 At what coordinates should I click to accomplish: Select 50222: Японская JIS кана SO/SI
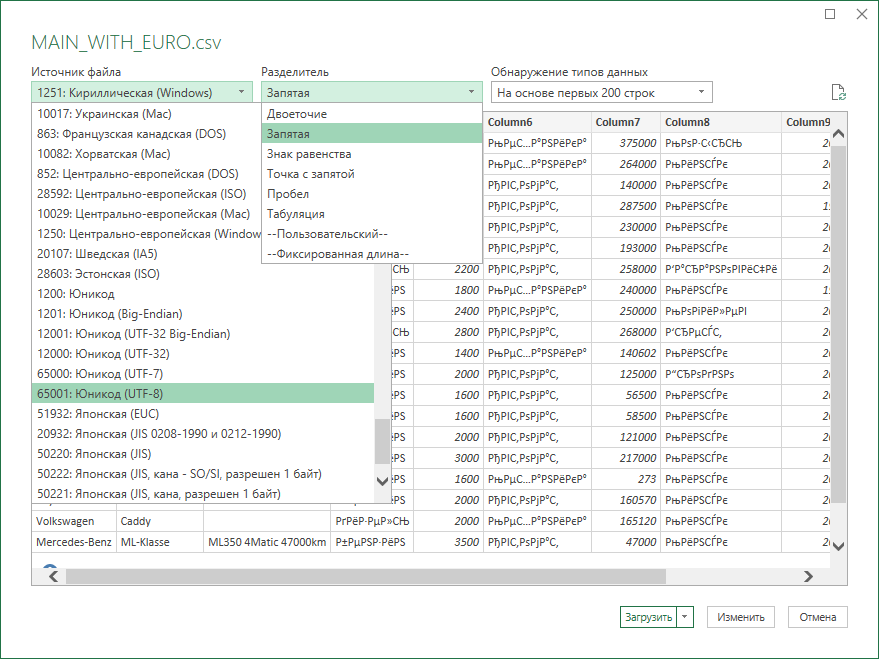tap(203, 474)
